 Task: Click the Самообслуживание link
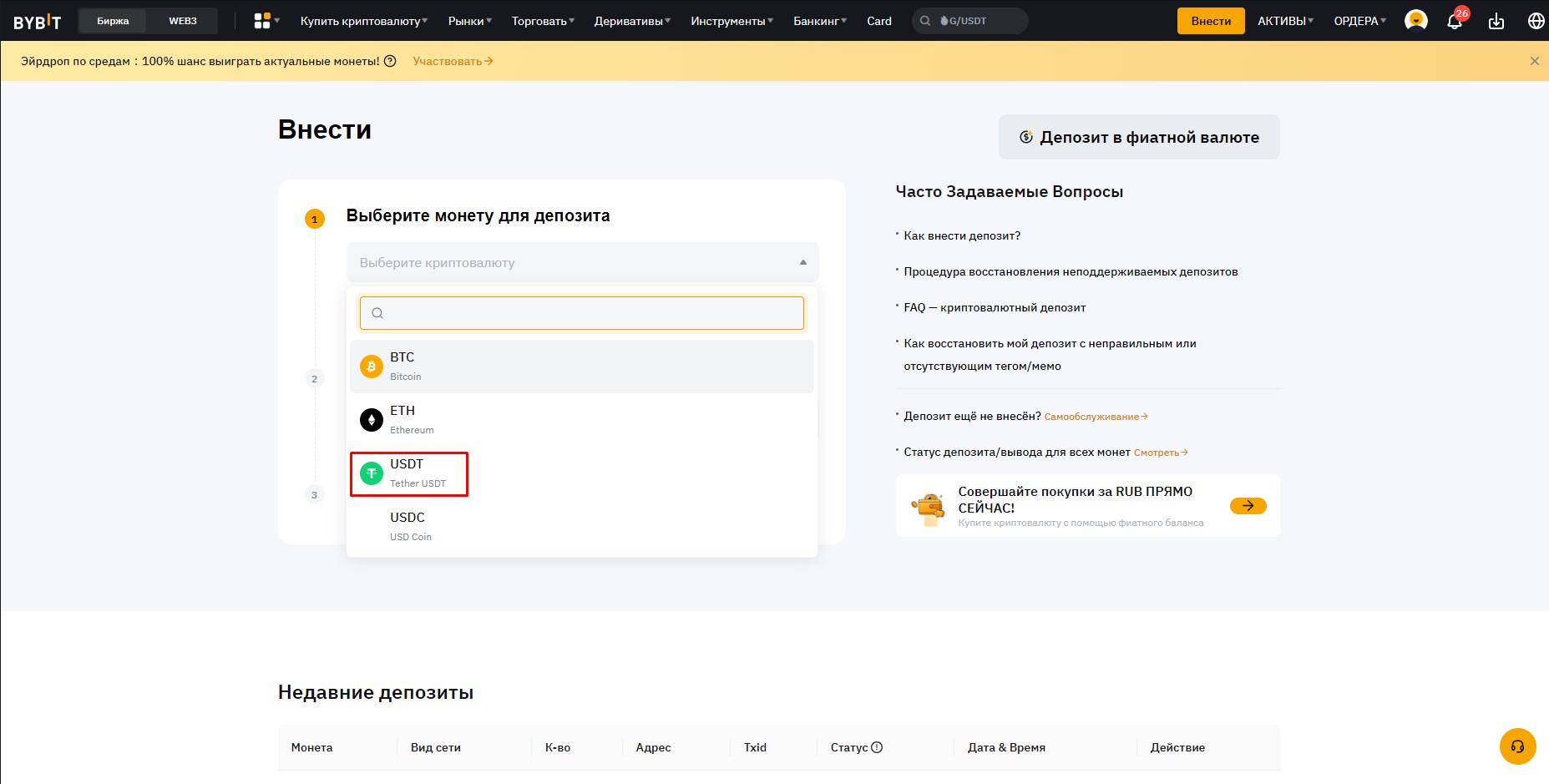(1096, 417)
